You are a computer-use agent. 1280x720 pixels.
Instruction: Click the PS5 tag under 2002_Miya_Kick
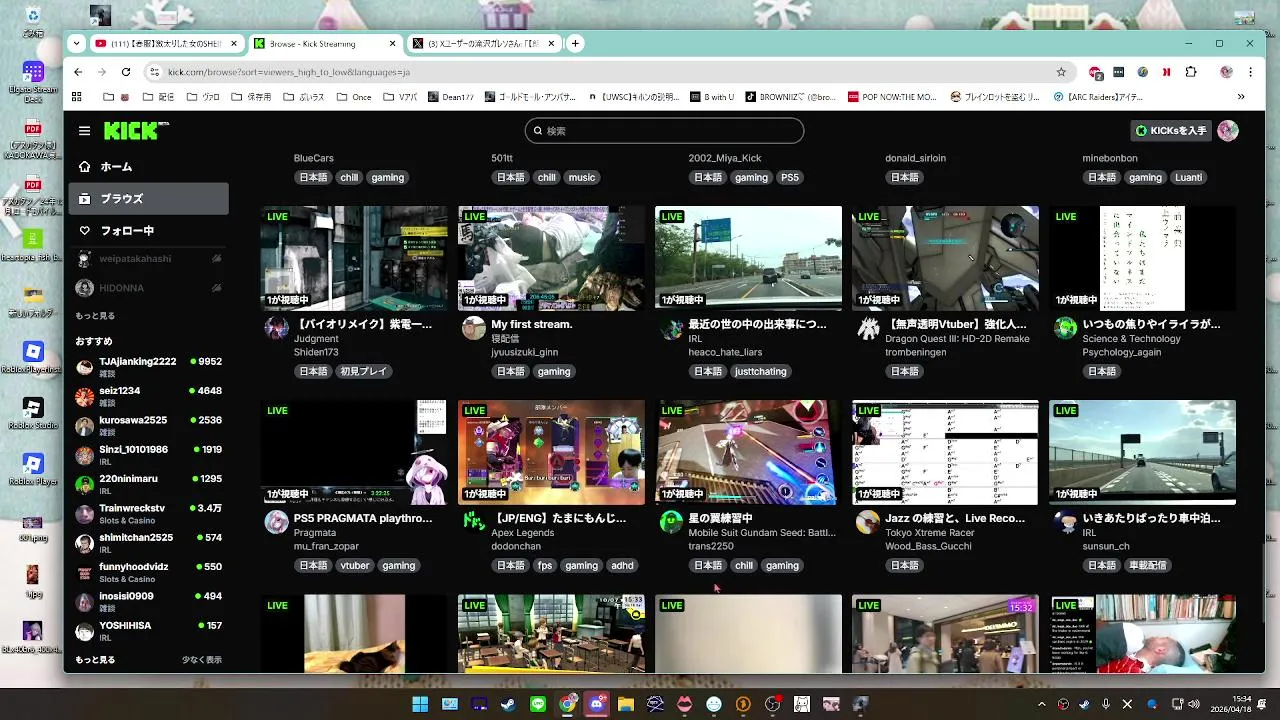[x=790, y=177]
